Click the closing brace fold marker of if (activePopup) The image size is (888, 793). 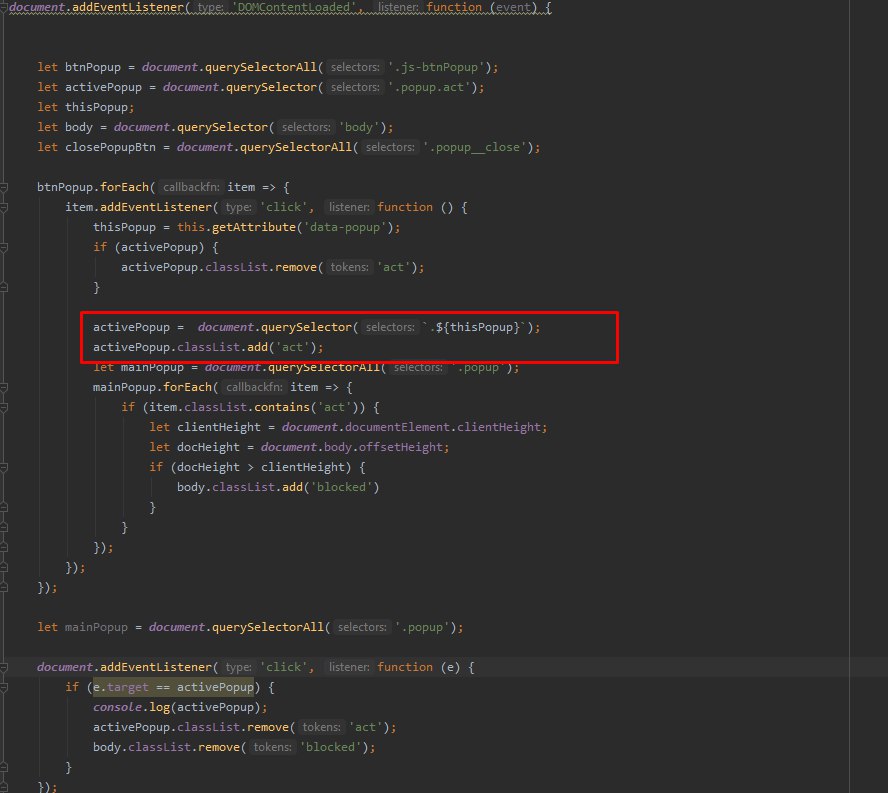(3, 288)
